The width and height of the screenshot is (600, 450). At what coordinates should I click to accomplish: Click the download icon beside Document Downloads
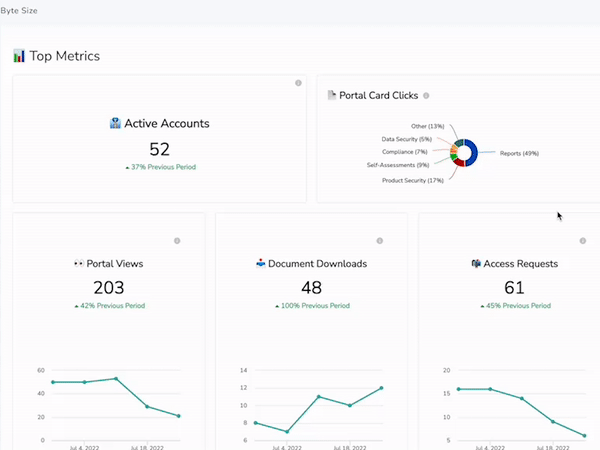(x=262, y=264)
